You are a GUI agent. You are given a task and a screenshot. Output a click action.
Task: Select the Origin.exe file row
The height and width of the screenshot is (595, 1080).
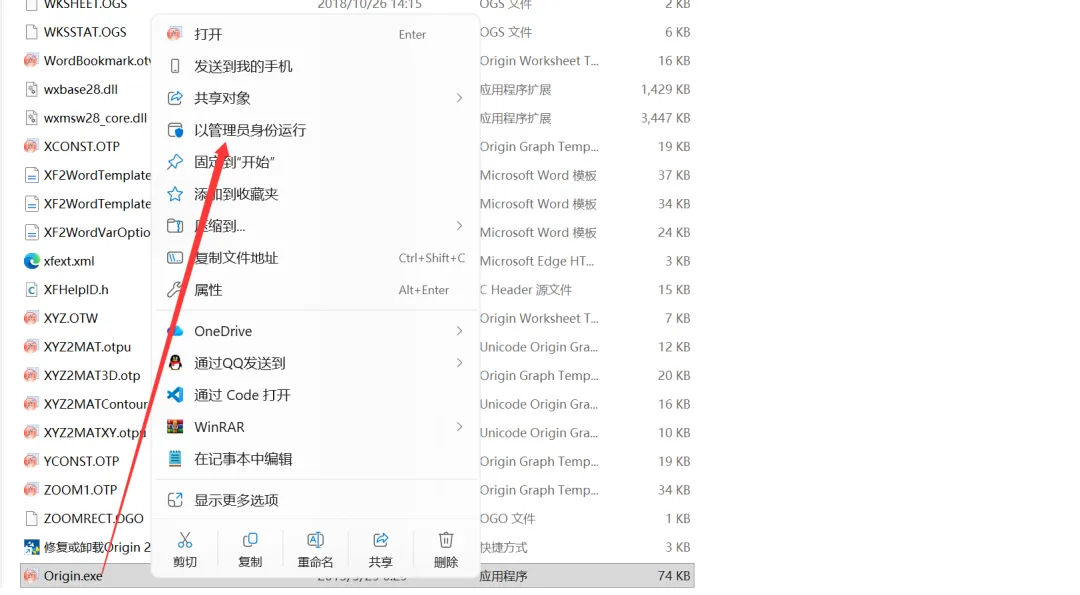357,576
